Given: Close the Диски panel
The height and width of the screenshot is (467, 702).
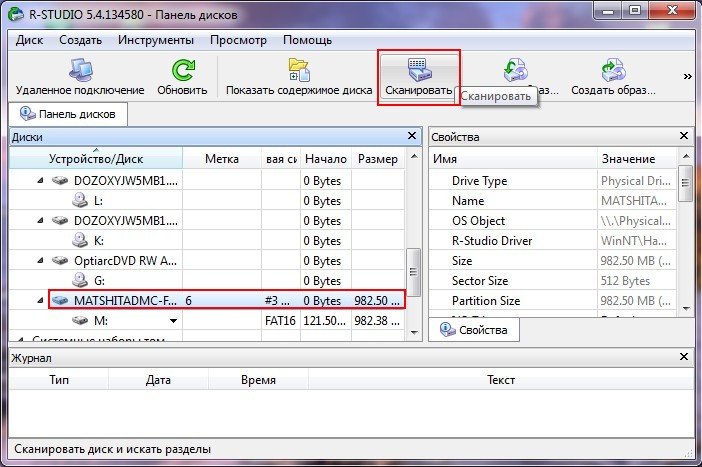Looking at the screenshot, I should click(412, 136).
